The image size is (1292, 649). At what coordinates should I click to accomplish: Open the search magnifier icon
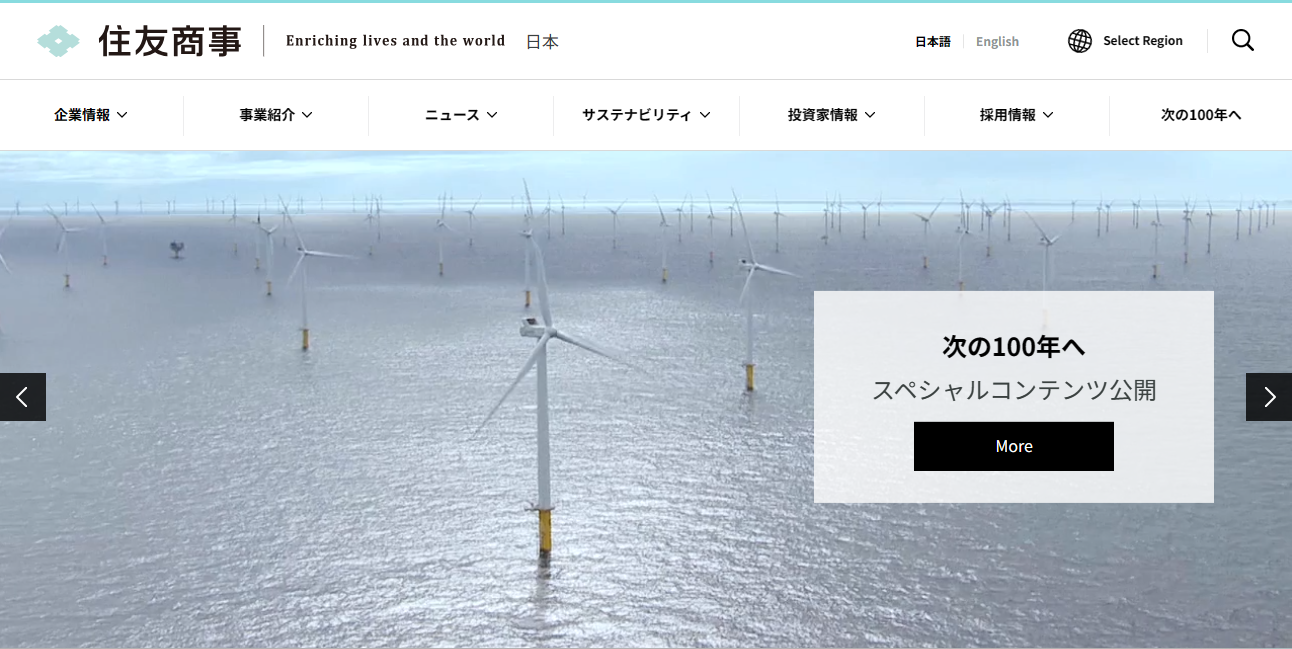coord(1242,41)
